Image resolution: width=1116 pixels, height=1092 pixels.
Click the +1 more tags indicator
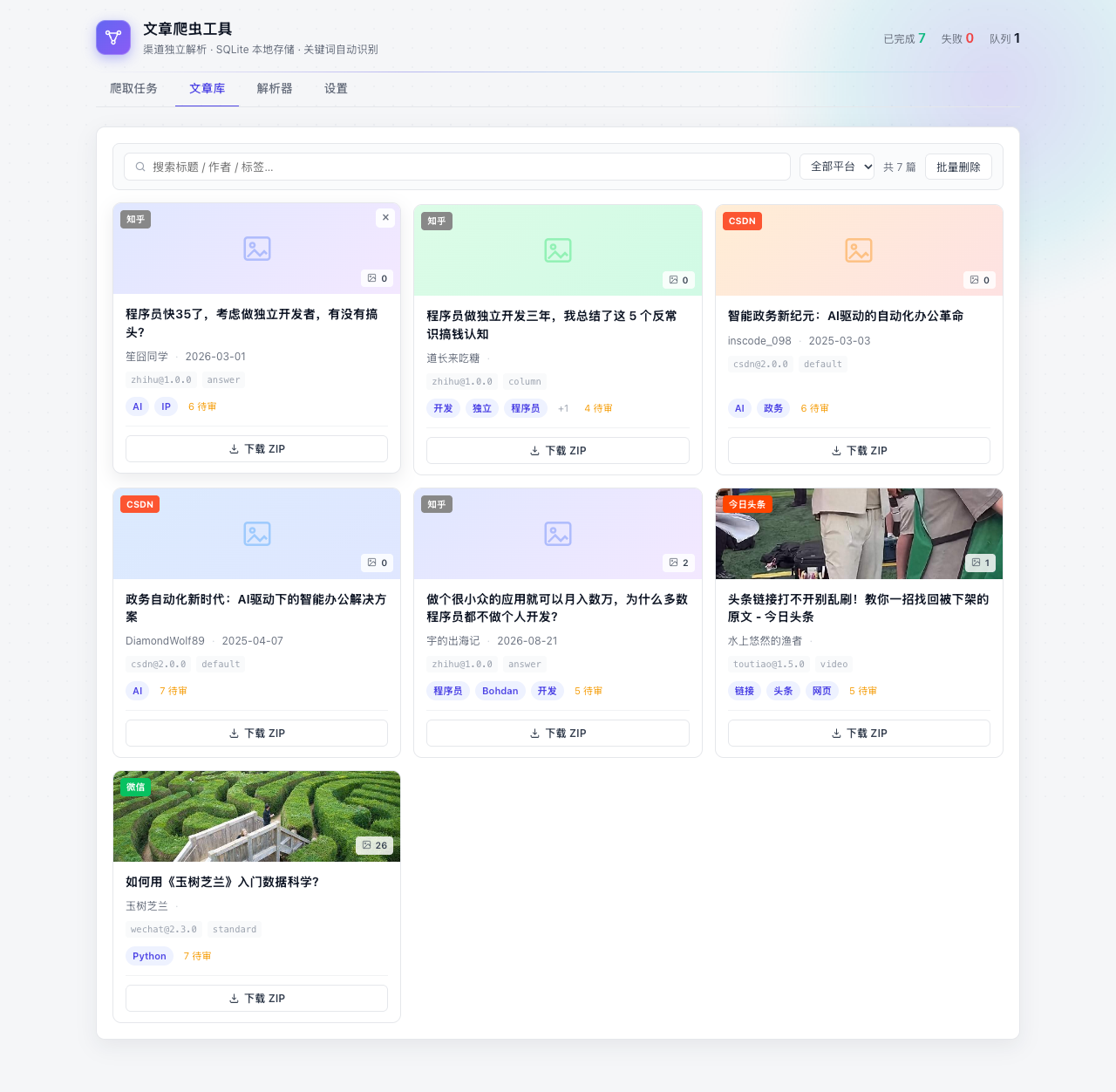[563, 408]
